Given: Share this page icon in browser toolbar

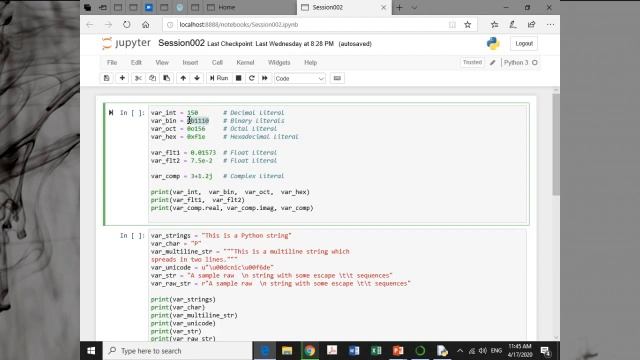Looking at the screenshot, I should click(531, 24).
